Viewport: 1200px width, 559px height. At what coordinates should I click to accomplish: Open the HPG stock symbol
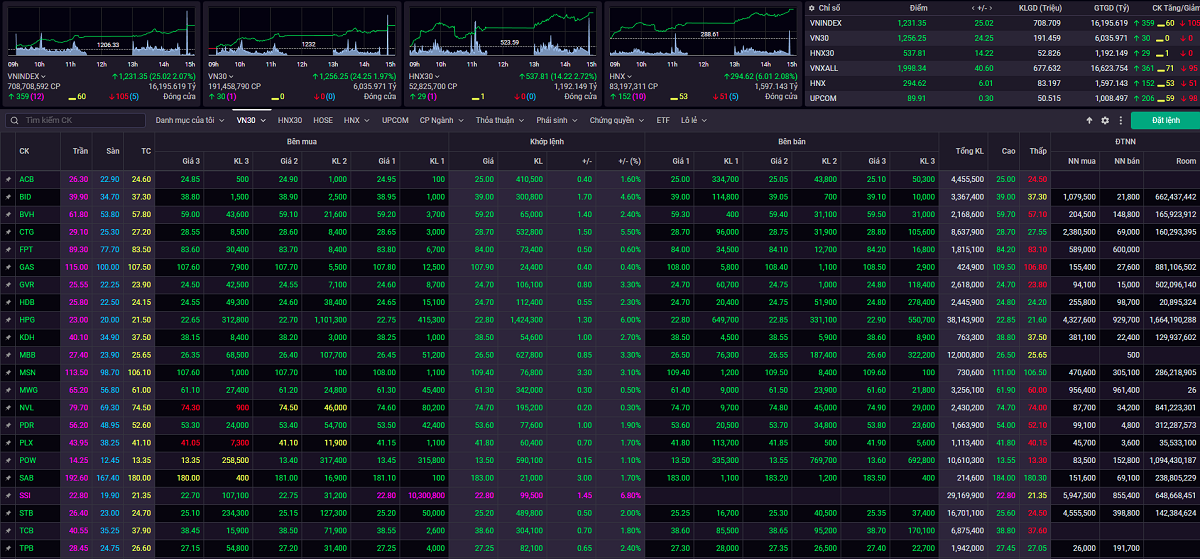26,320
